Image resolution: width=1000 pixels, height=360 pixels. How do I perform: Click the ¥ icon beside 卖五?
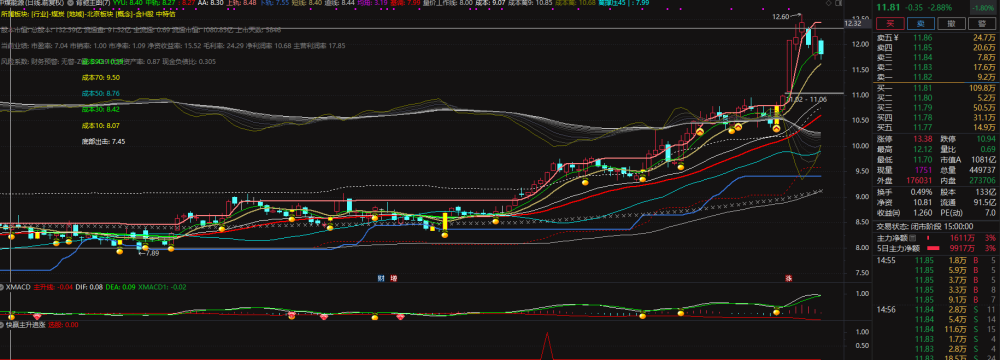click(898, 38)
